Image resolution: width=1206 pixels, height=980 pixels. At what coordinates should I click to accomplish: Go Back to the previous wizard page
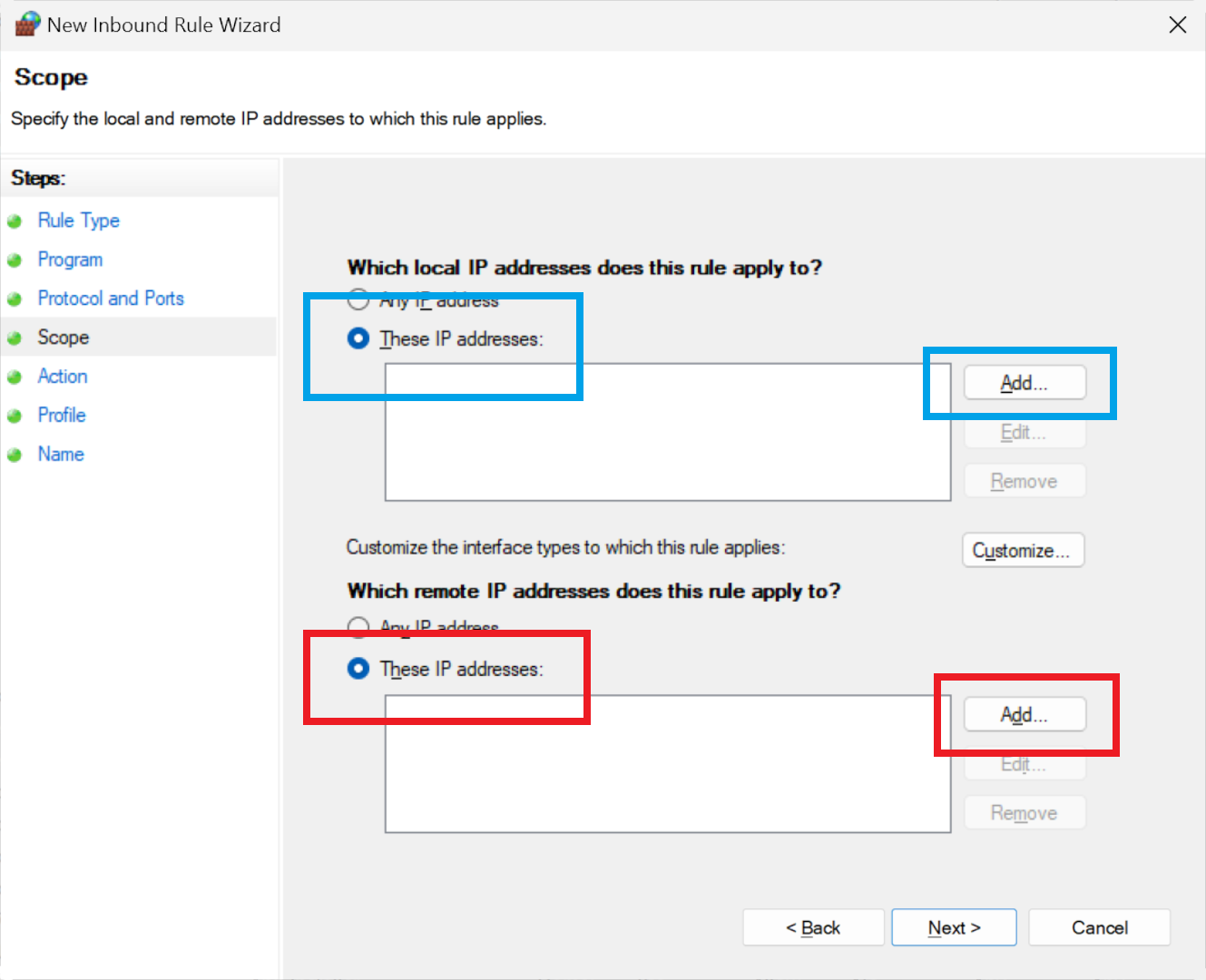[812, 927]
